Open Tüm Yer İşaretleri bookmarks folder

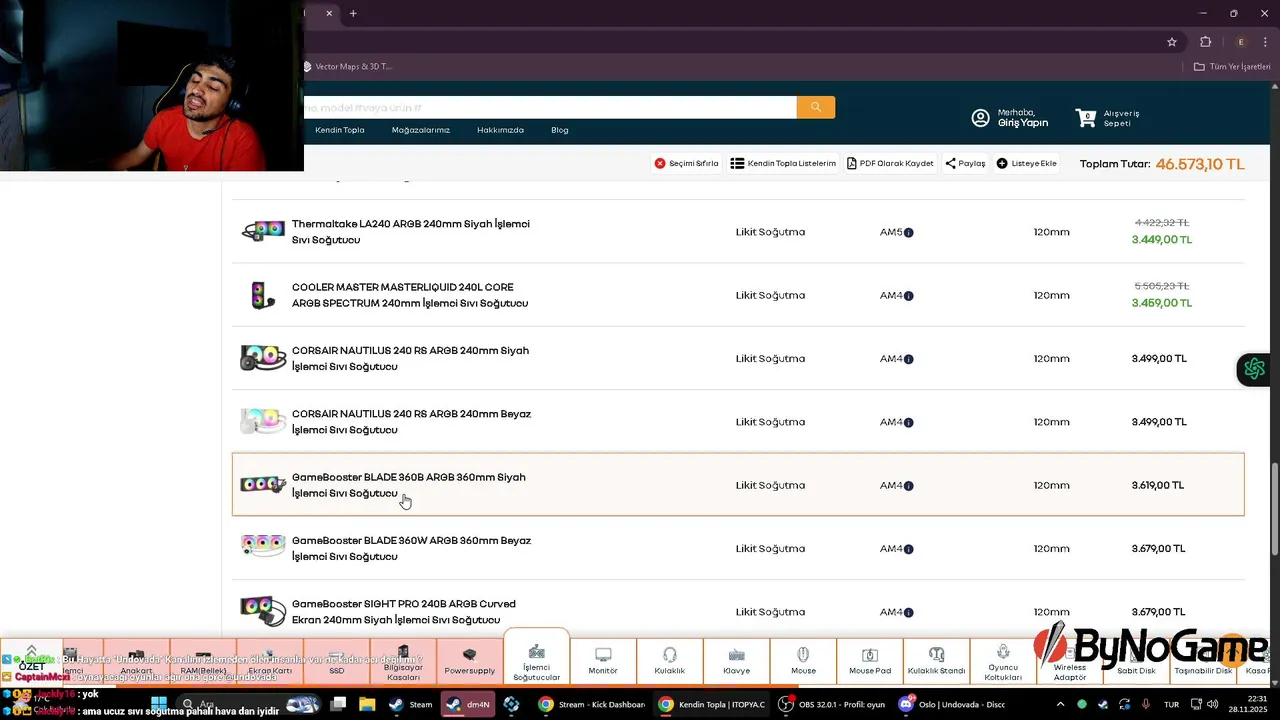[x=1232, y=67]
